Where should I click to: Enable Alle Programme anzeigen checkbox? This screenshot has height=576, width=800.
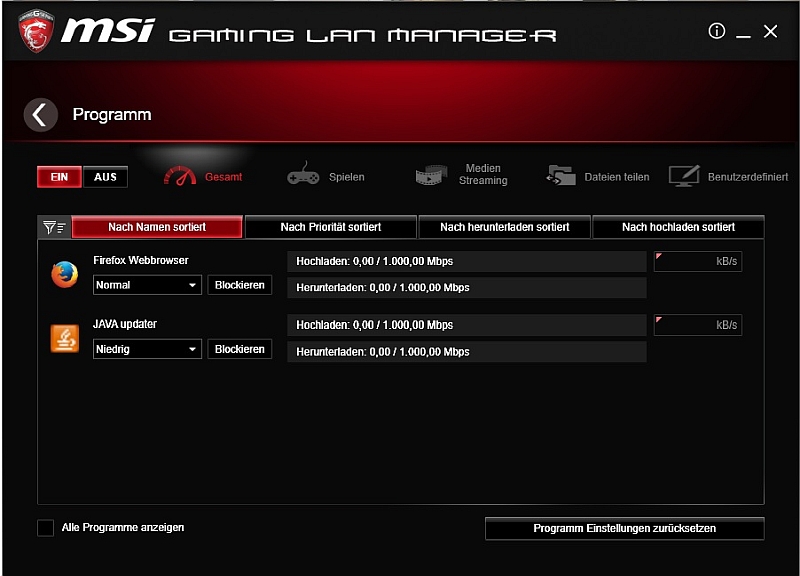point(46,528)
